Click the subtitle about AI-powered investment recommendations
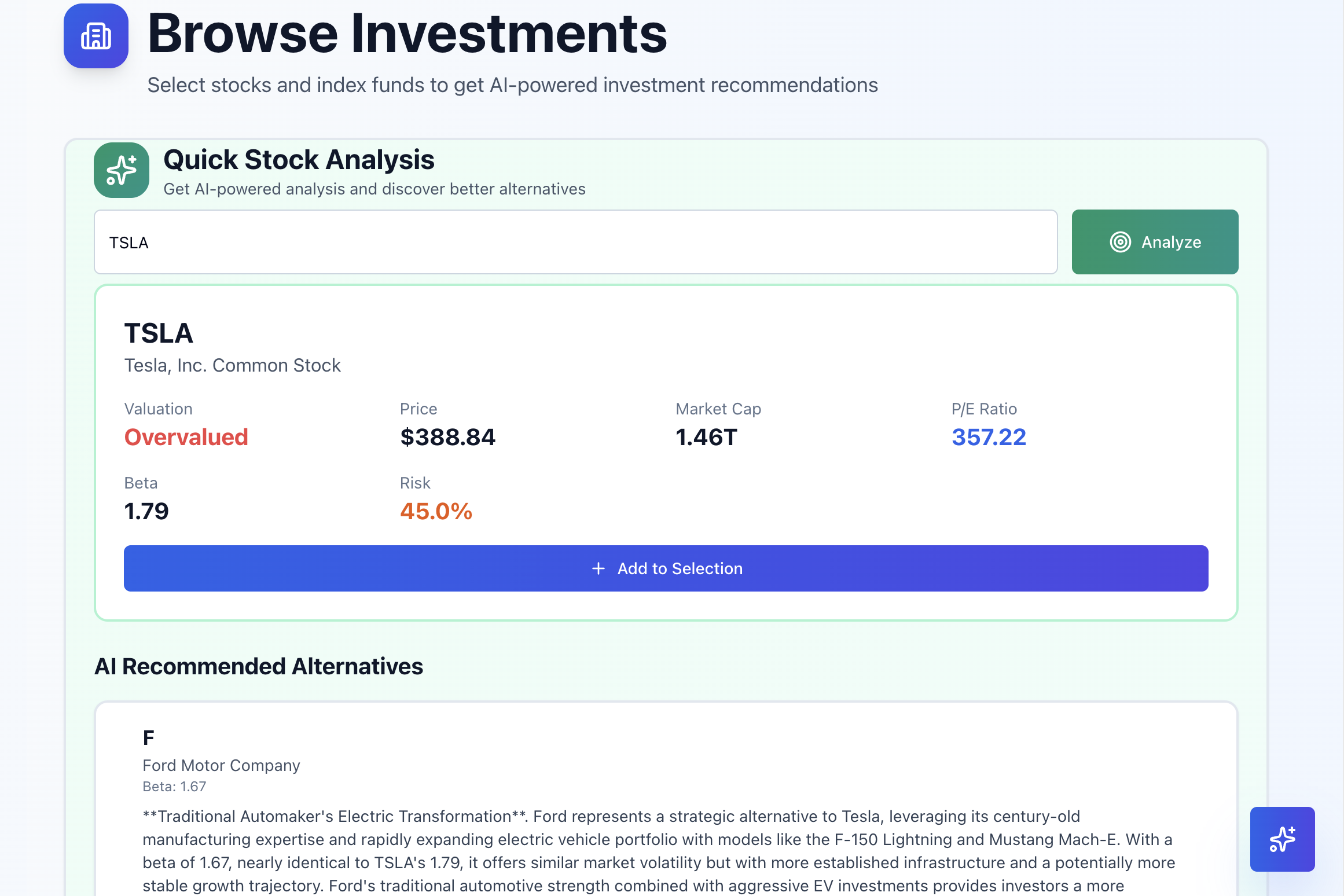This screenshot has width=1344, height=896. (512, 85)
